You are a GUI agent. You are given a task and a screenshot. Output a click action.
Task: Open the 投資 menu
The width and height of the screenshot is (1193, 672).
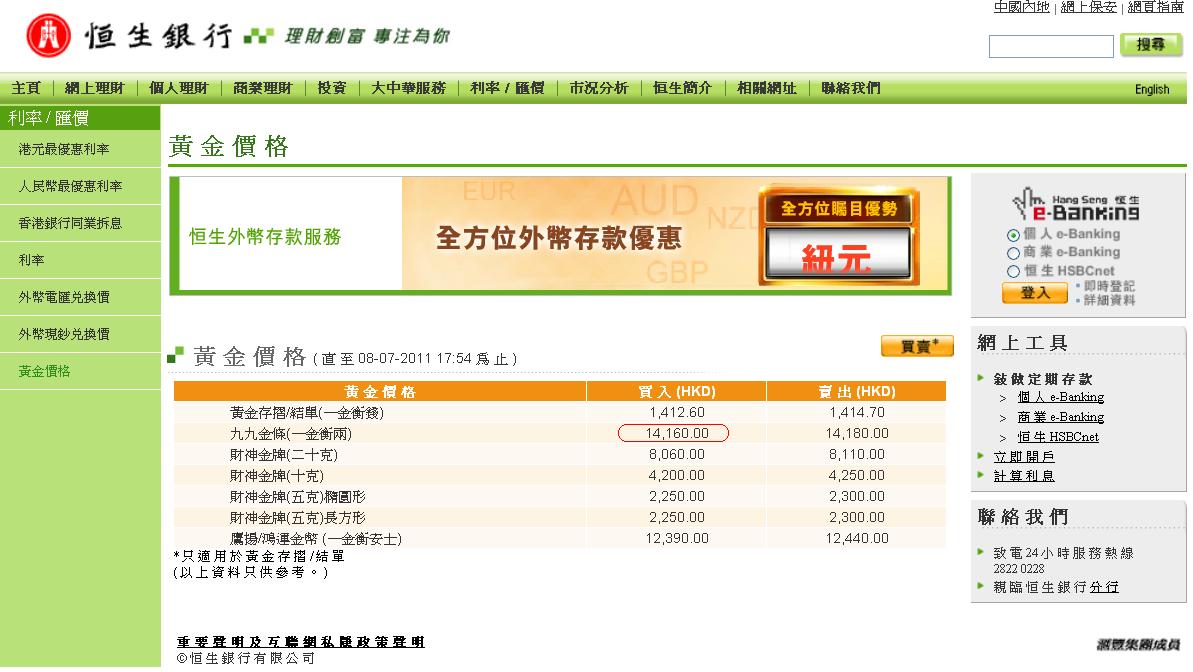[x=332, y=88]
